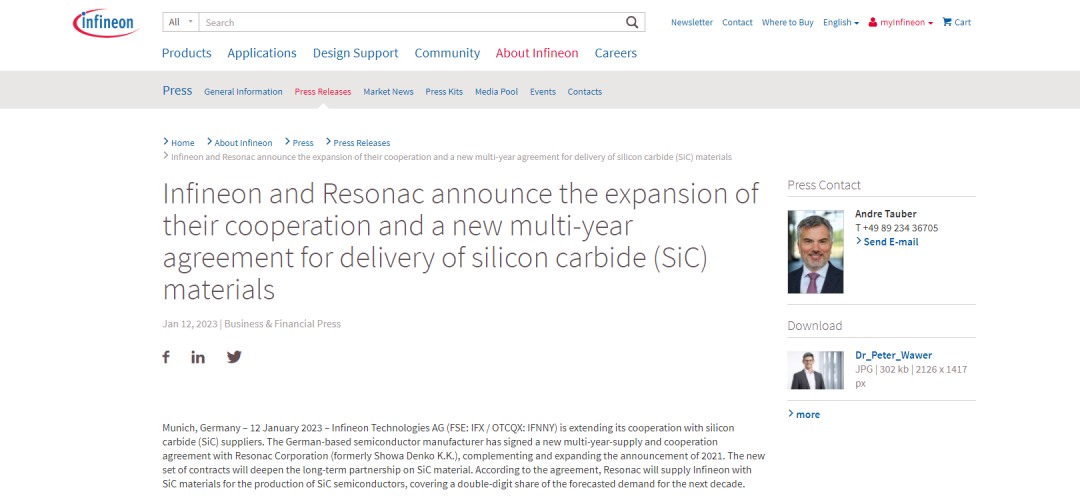1080x498 pixels.
Task: Open the Design Support menu
Action: click(x=355, y=53)
